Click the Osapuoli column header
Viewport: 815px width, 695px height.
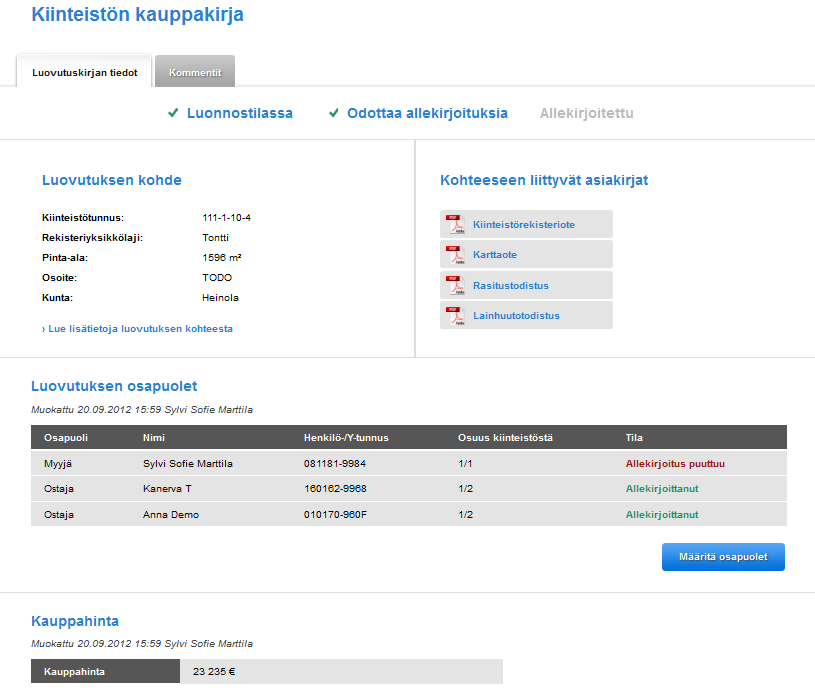[x=65, y=438]
